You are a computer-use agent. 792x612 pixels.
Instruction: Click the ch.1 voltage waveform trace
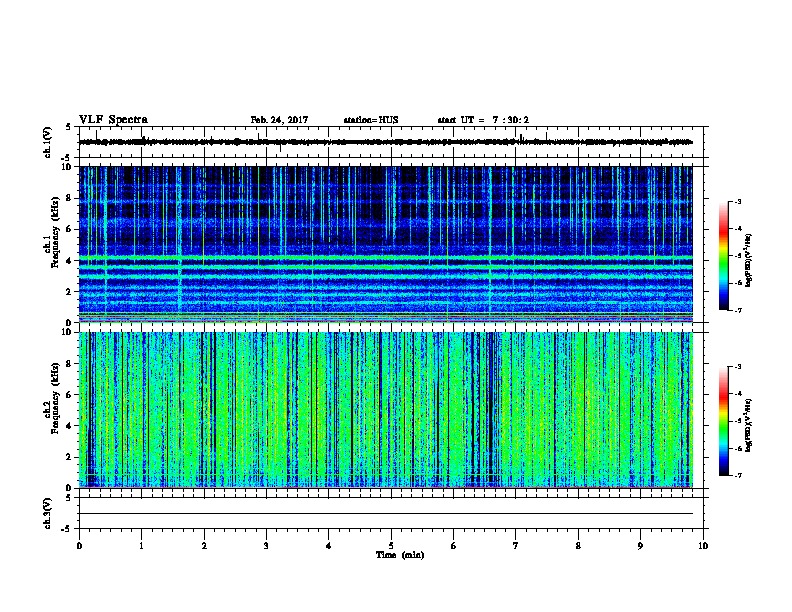point(386,142)
